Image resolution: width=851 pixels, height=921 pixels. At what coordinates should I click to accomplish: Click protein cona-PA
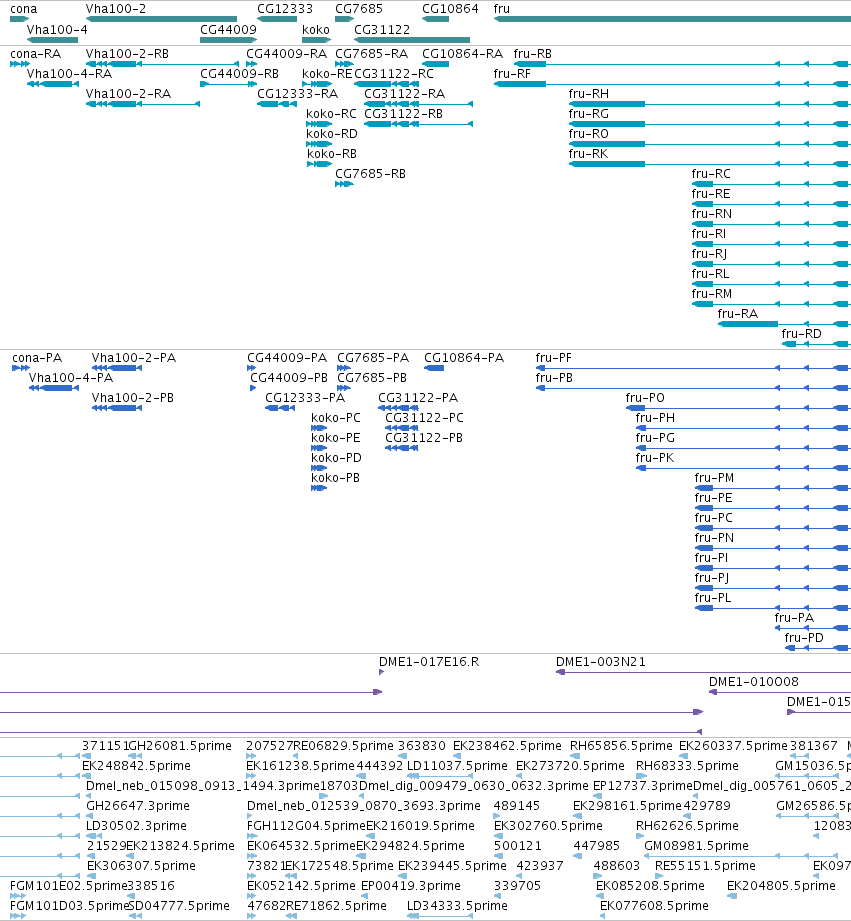[x=37, y=358]
